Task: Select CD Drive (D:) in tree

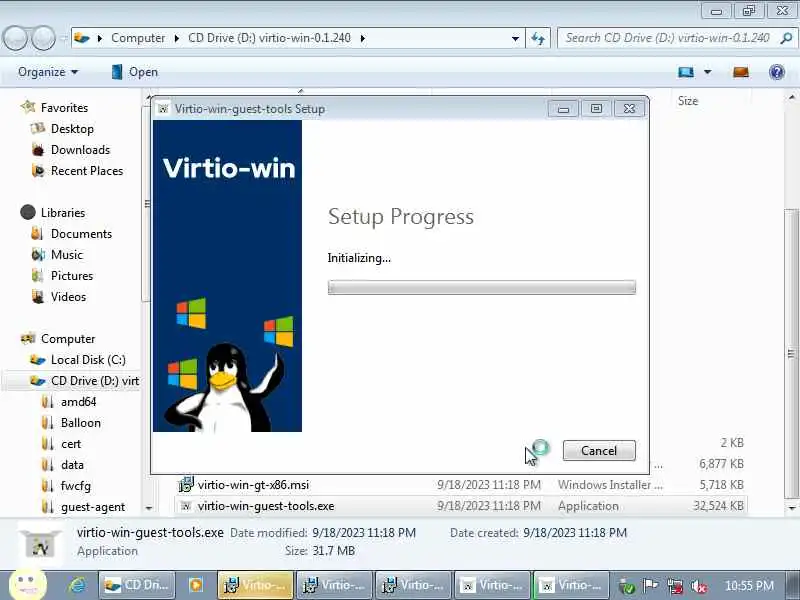Action: pos(95,381)
